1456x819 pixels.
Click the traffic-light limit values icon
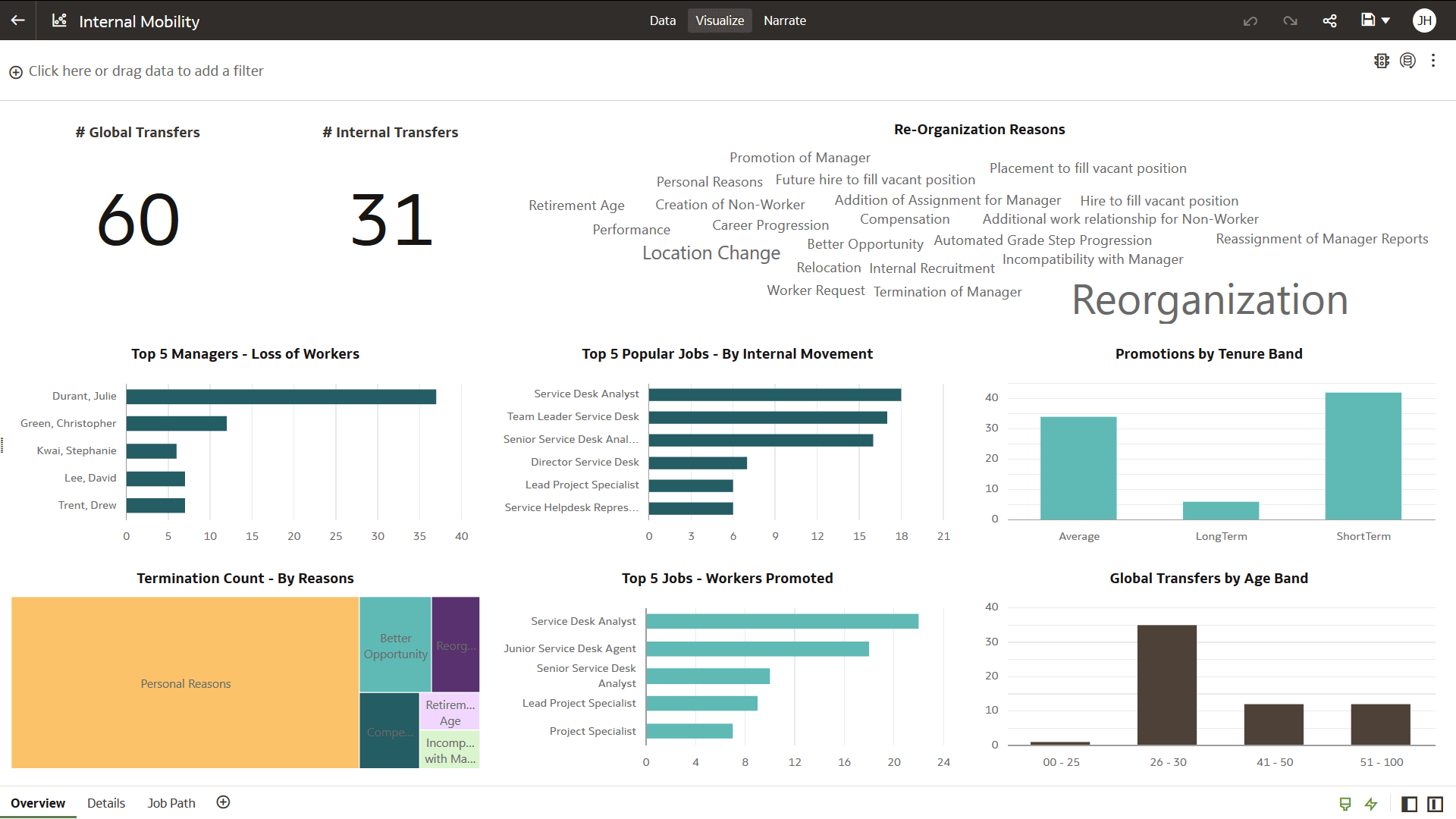[1382, 61]
